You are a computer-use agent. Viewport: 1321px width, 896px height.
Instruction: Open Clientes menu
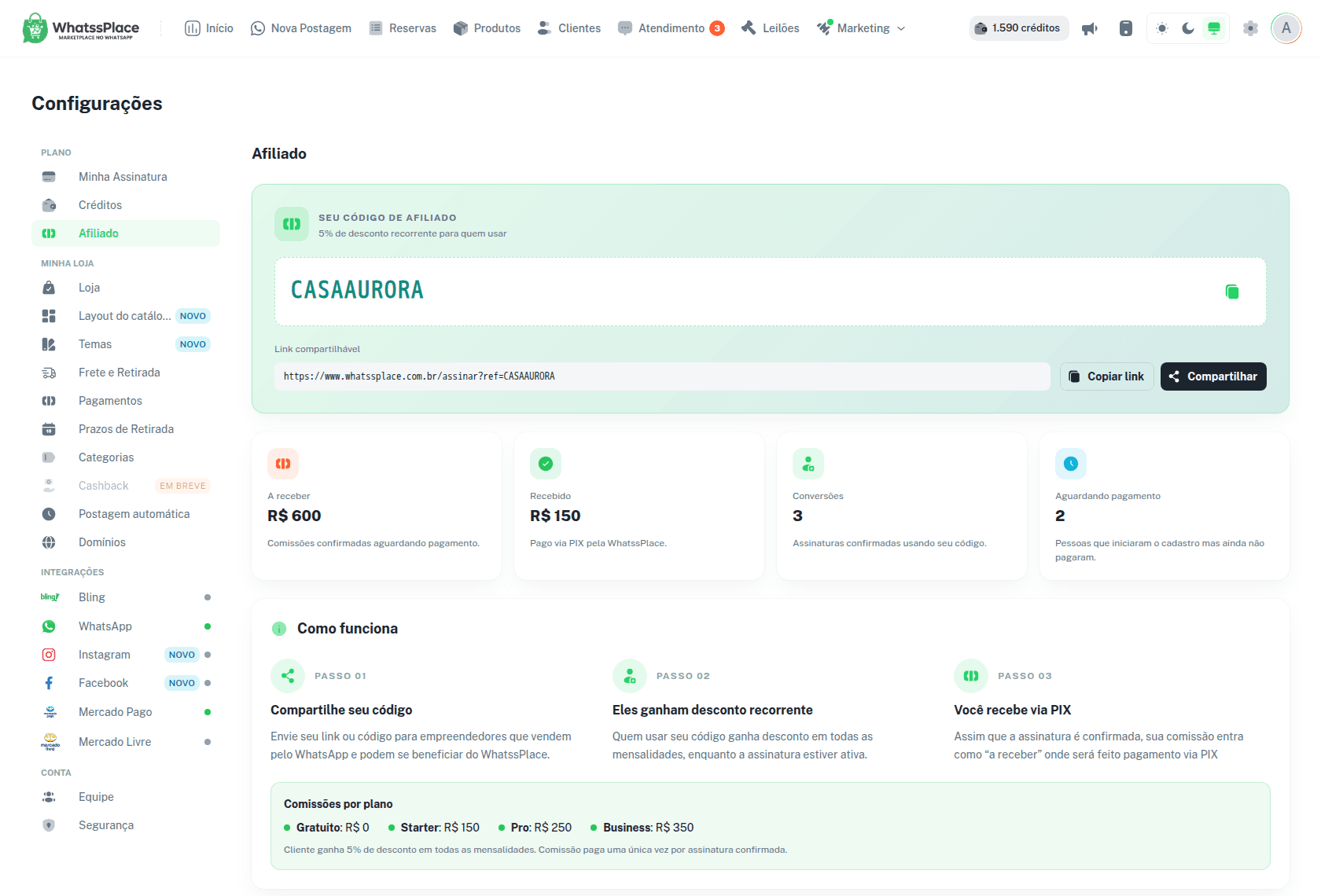click(x=569, y=28)
